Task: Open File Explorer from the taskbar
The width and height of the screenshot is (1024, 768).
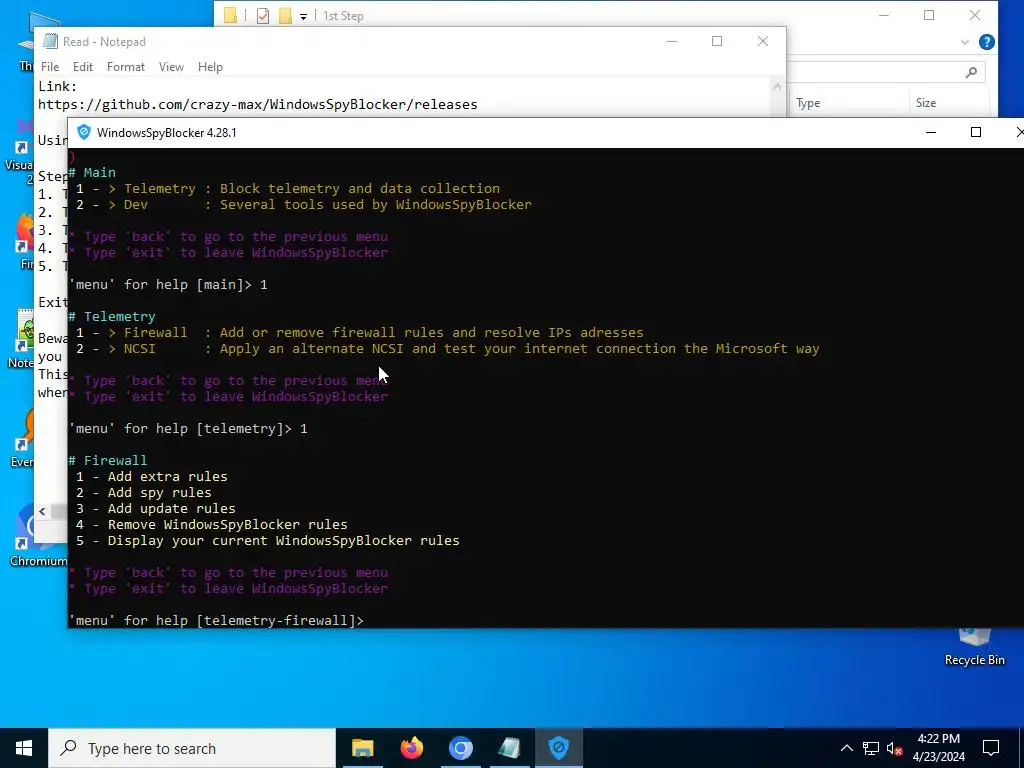Action: [x=362, y=748]
